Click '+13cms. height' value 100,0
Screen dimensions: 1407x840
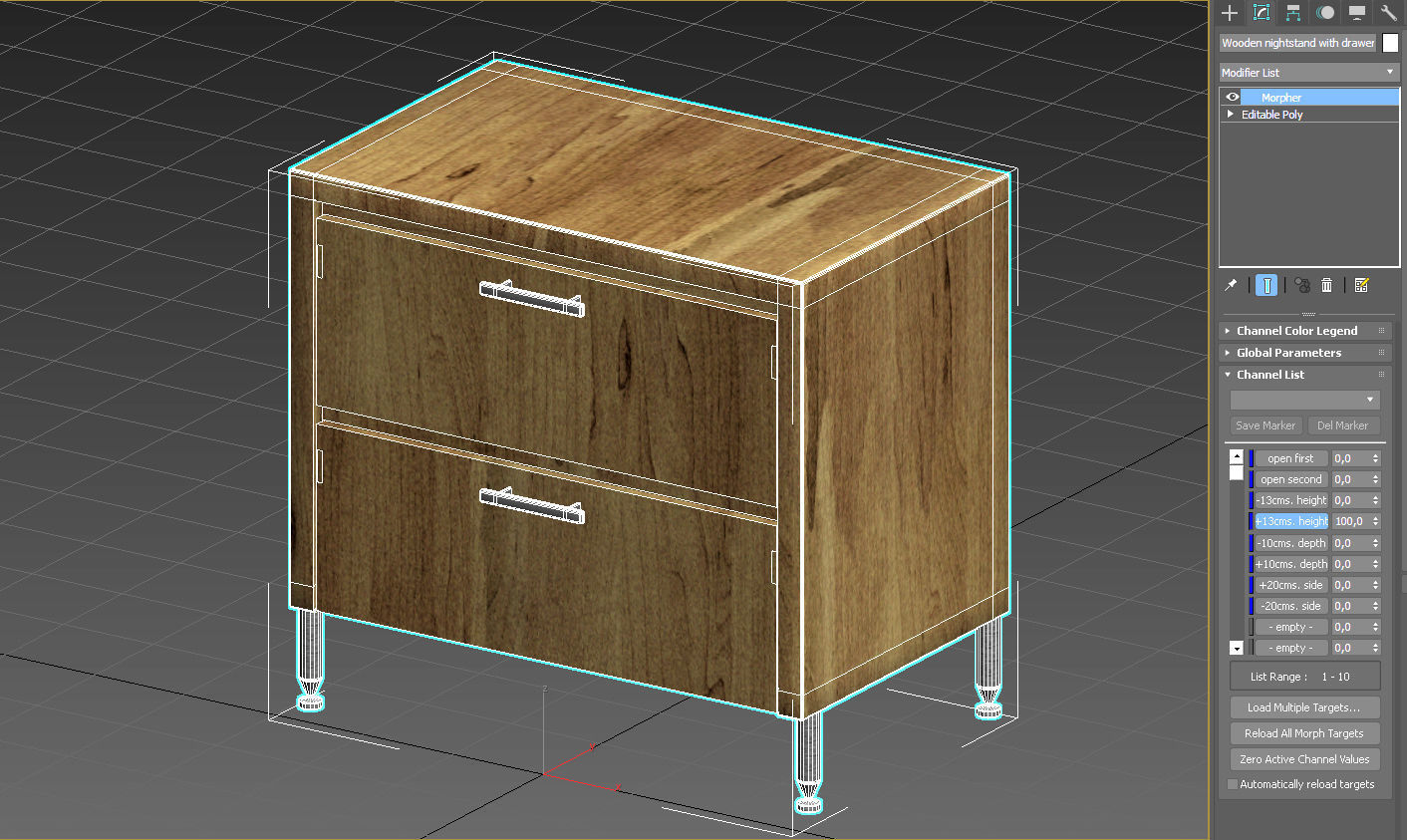(x=1351, y=521)
